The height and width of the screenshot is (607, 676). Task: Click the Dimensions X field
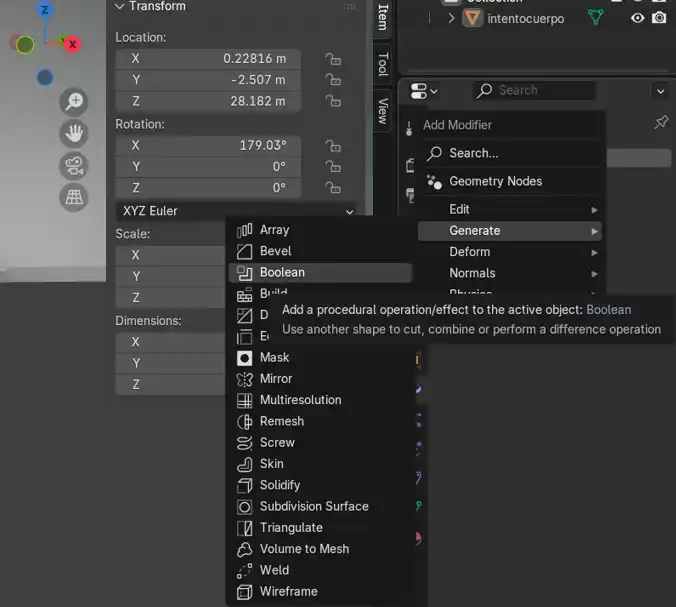tap(170, 342)
